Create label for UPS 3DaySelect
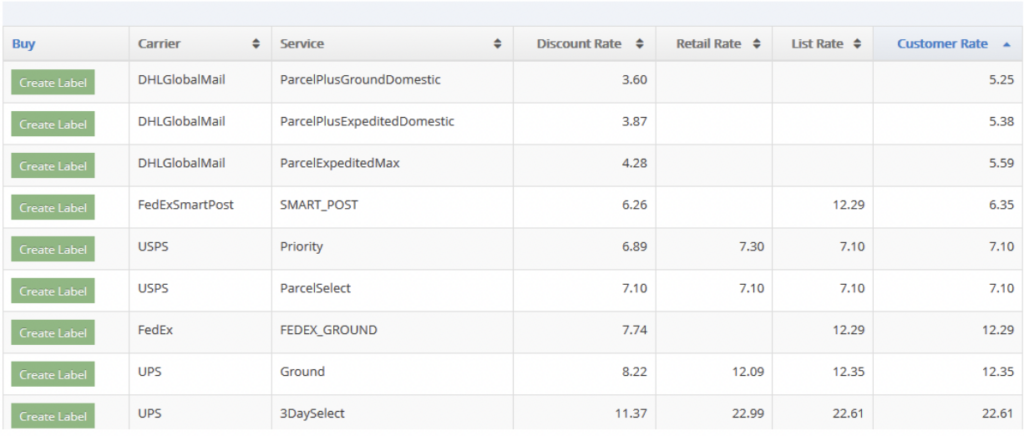Screen dimensions: 1024x436 [x=53, y=416]
